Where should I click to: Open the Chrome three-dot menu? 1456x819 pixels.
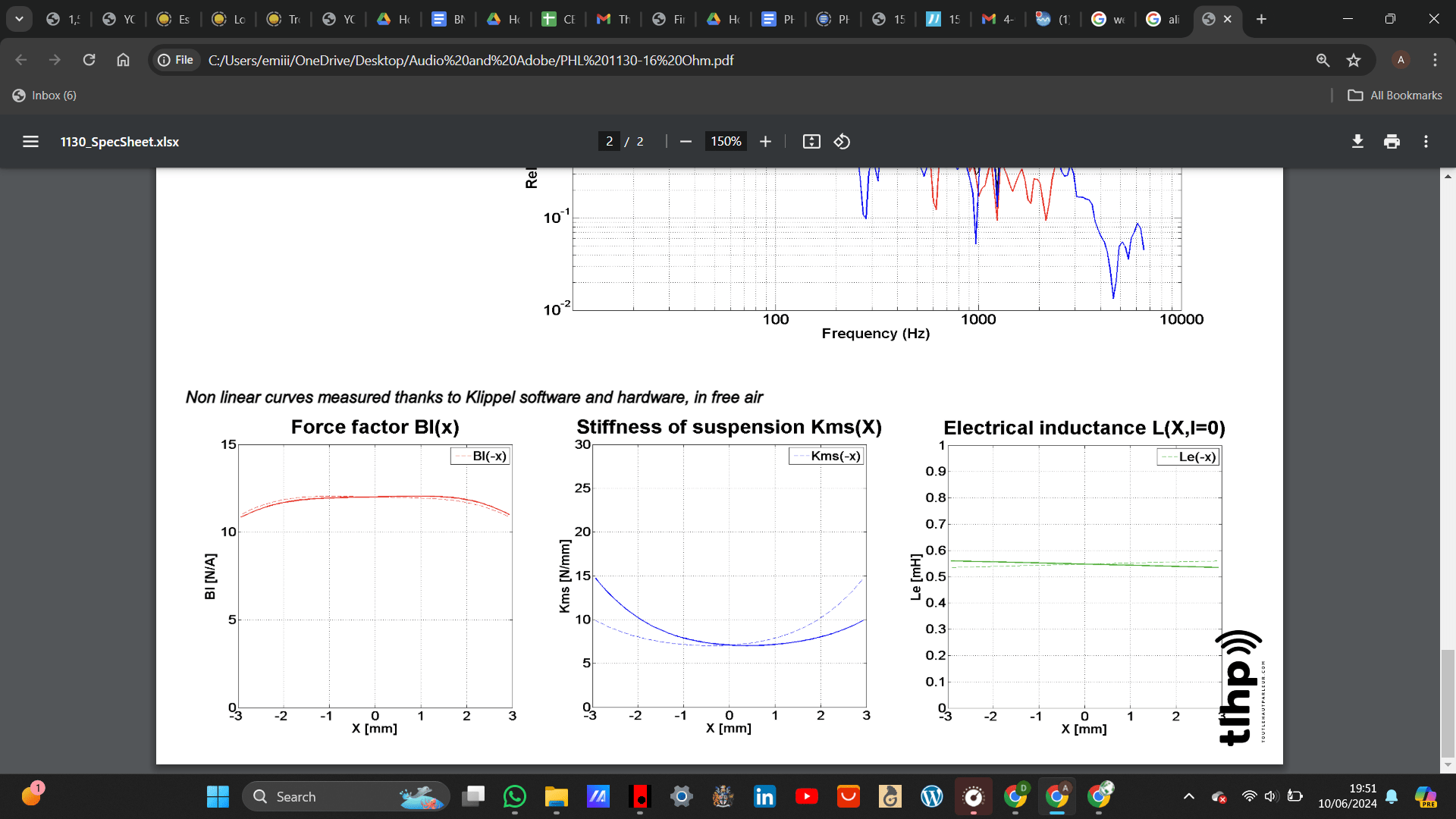pyautogui.click(x=1435, y=60)
